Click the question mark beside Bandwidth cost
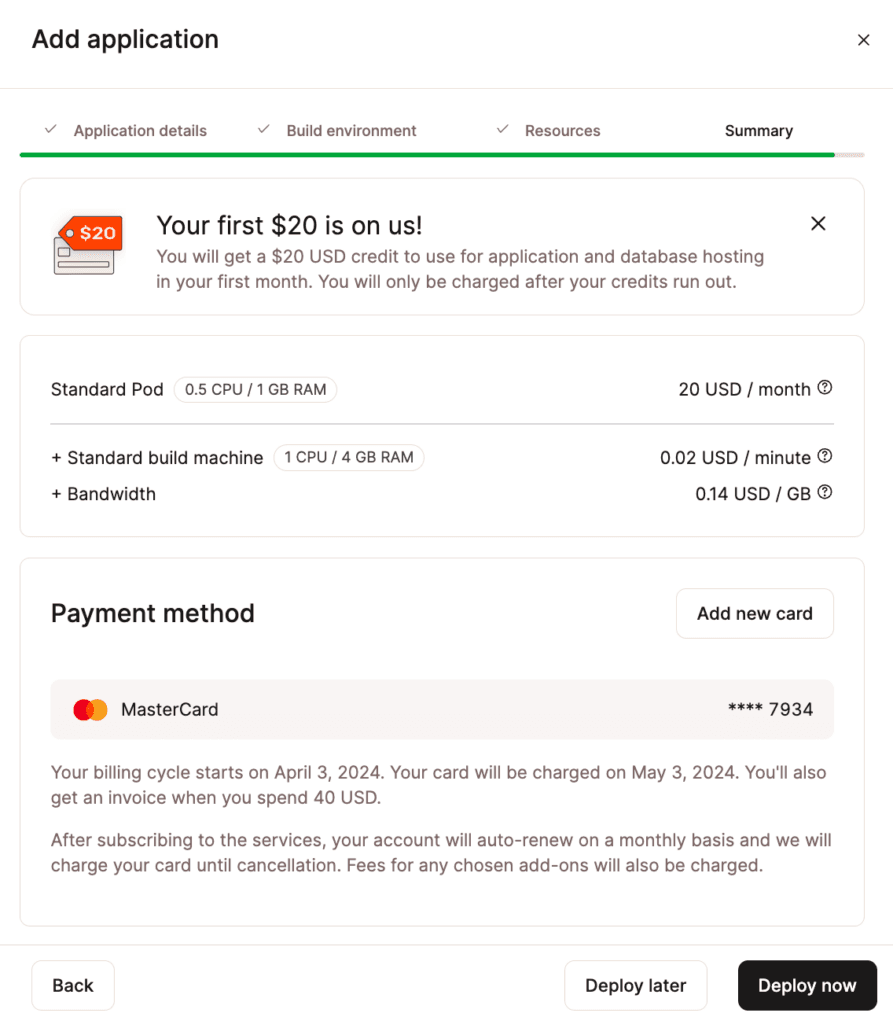 click(x=825, y=492)
